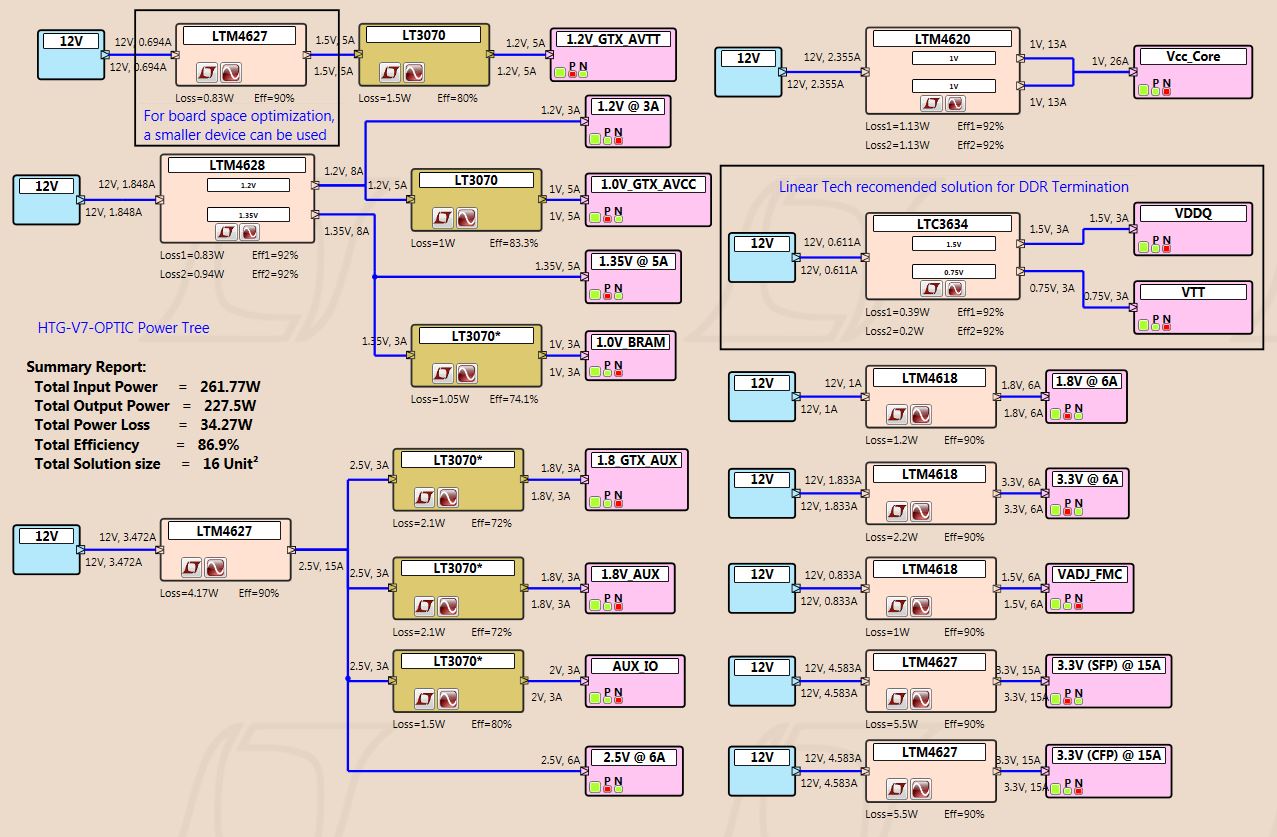The width and height of the screenshot is (1277, 837).
Task: Select the 0.75V output field in LTC3634
Action: 954,271
